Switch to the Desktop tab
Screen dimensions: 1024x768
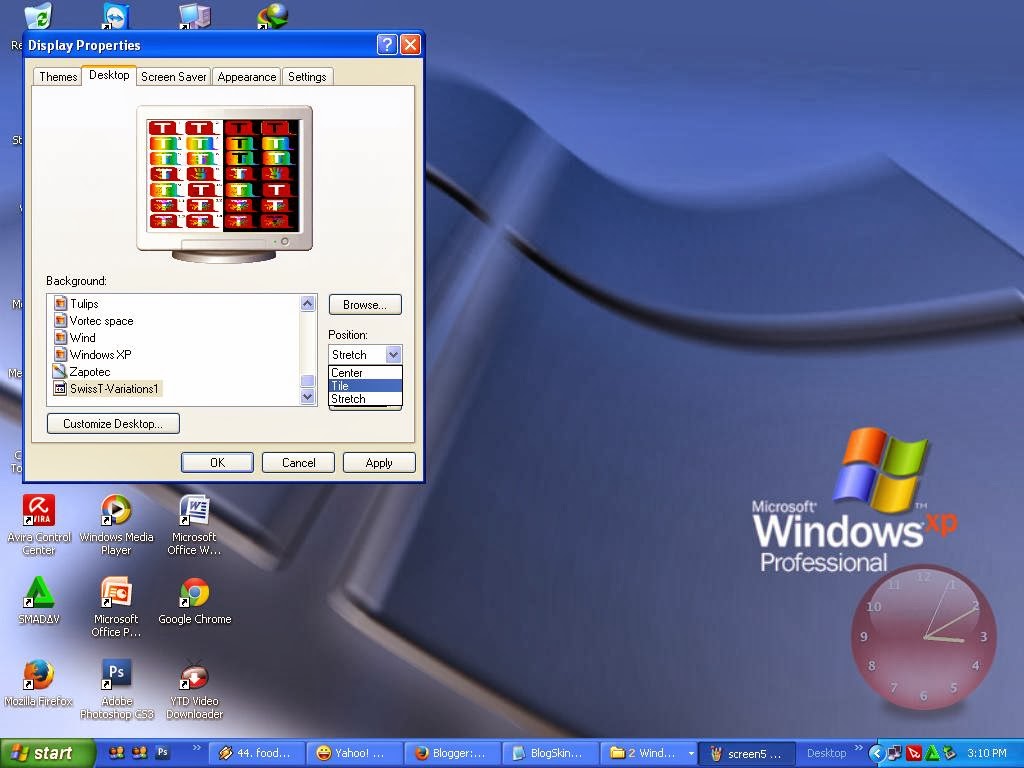click(109, 75)
